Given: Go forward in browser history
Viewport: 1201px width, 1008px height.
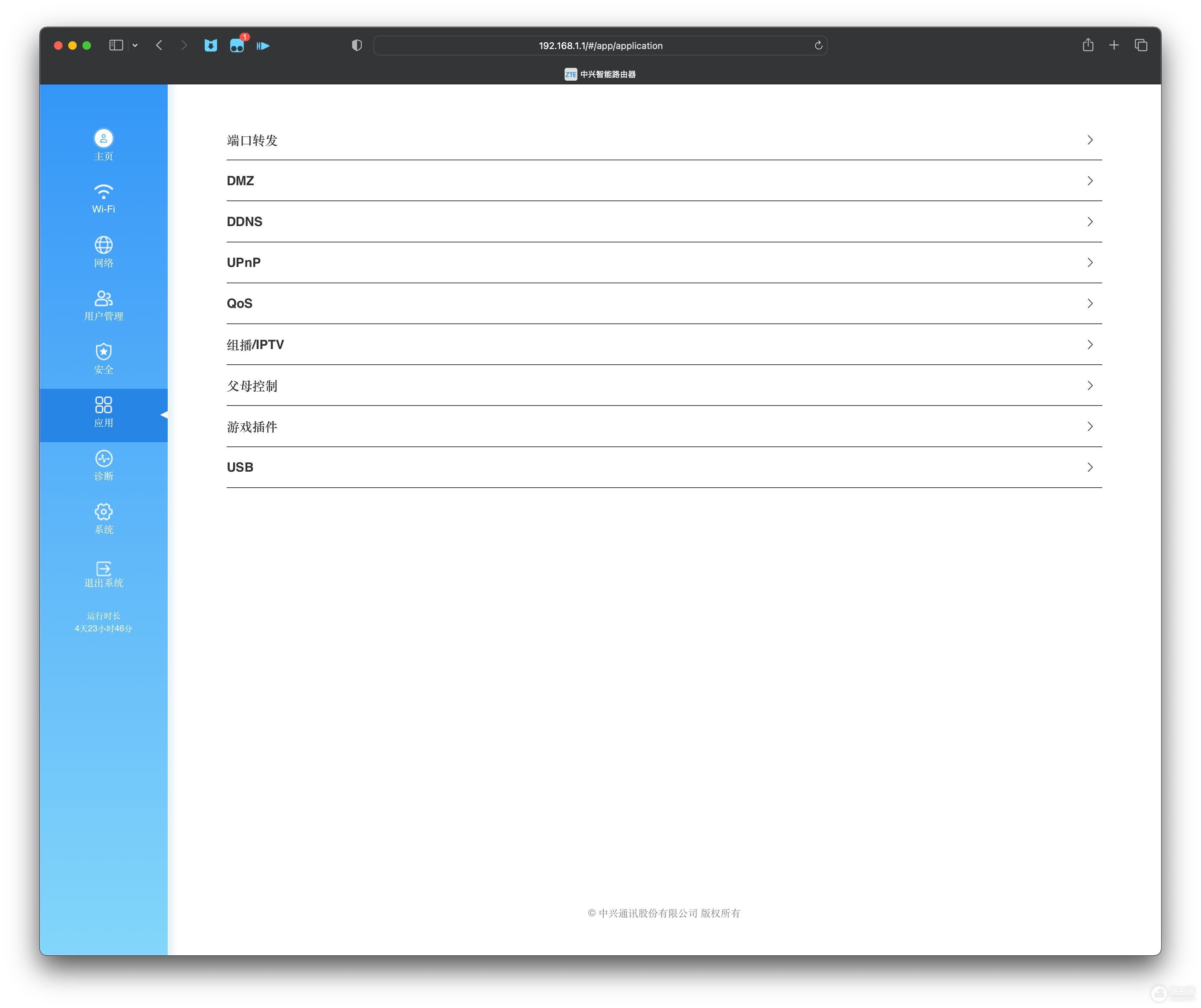Looking at the screenshot, I should click(184, 45).
